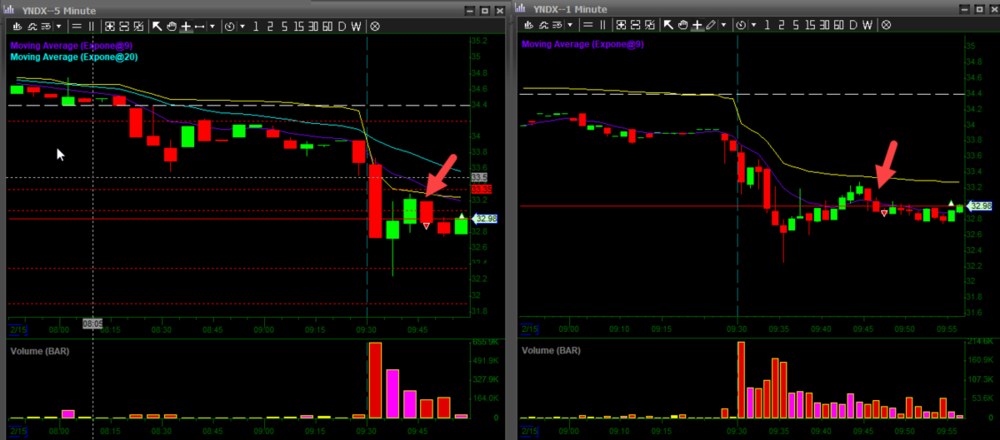Open clock dropdown arrow in 5 Minute chart
Image resolution: width=1000 pixels, height=440 pixels.
click(x=243, y=25)
